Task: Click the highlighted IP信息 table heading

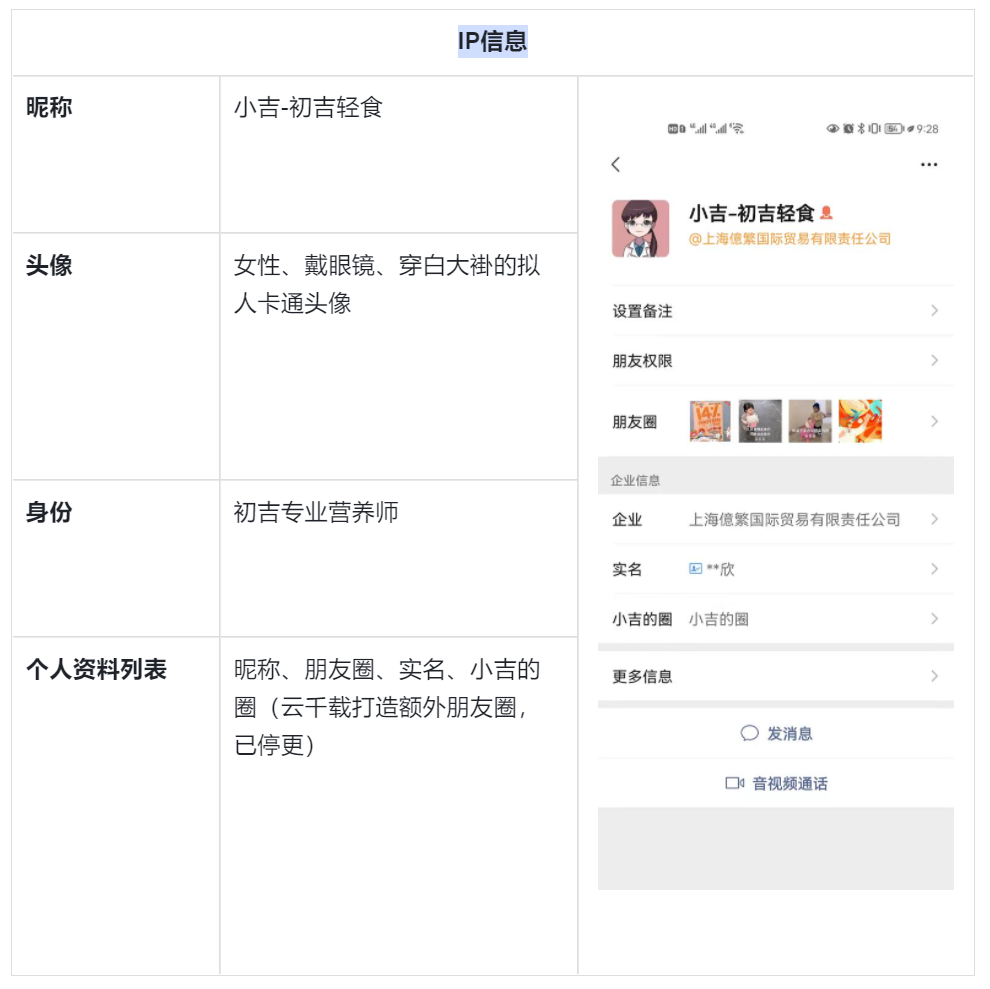Action: [x=493, y=42]
